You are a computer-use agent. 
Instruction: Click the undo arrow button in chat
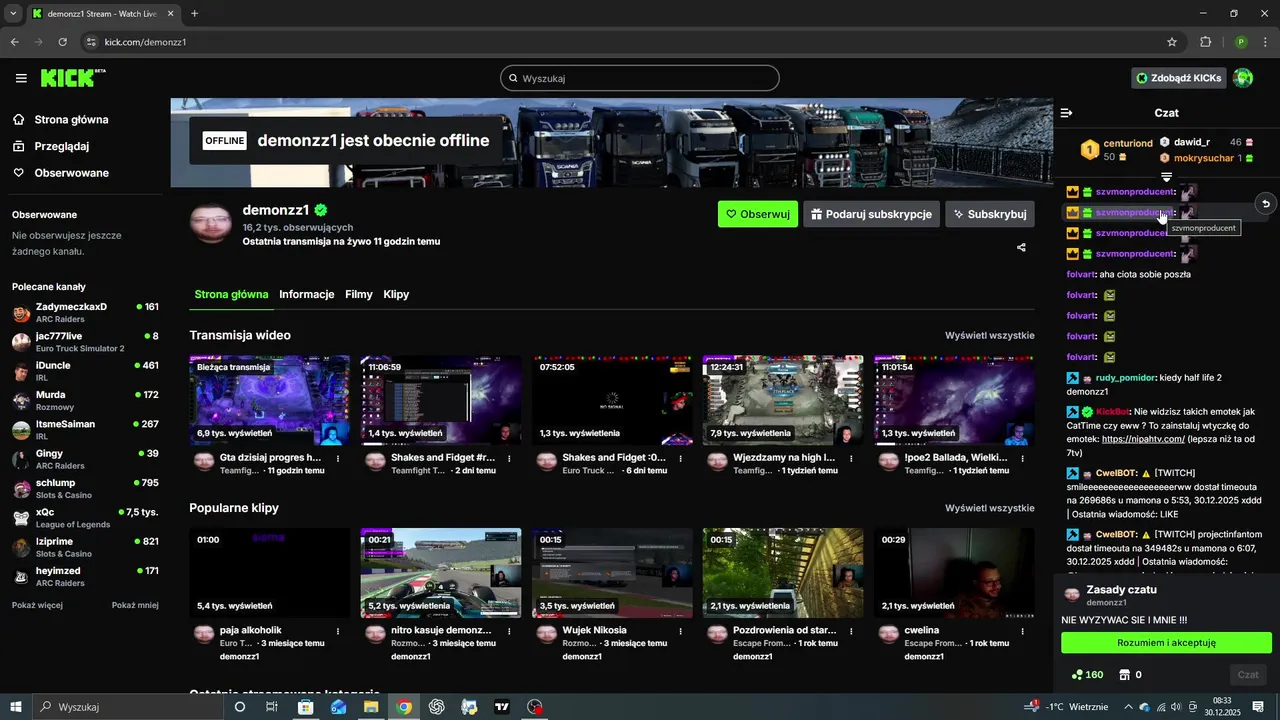click(1265, 203)
